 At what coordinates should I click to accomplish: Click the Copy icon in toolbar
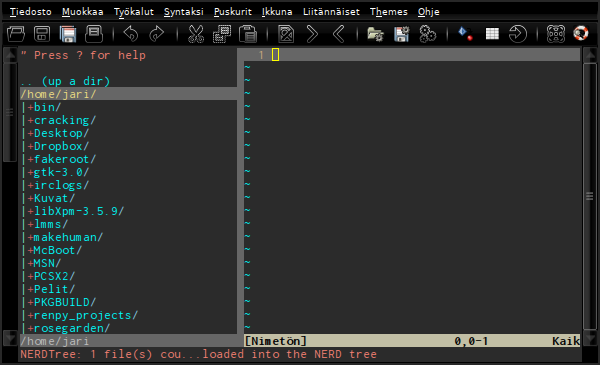pos(222,34)
